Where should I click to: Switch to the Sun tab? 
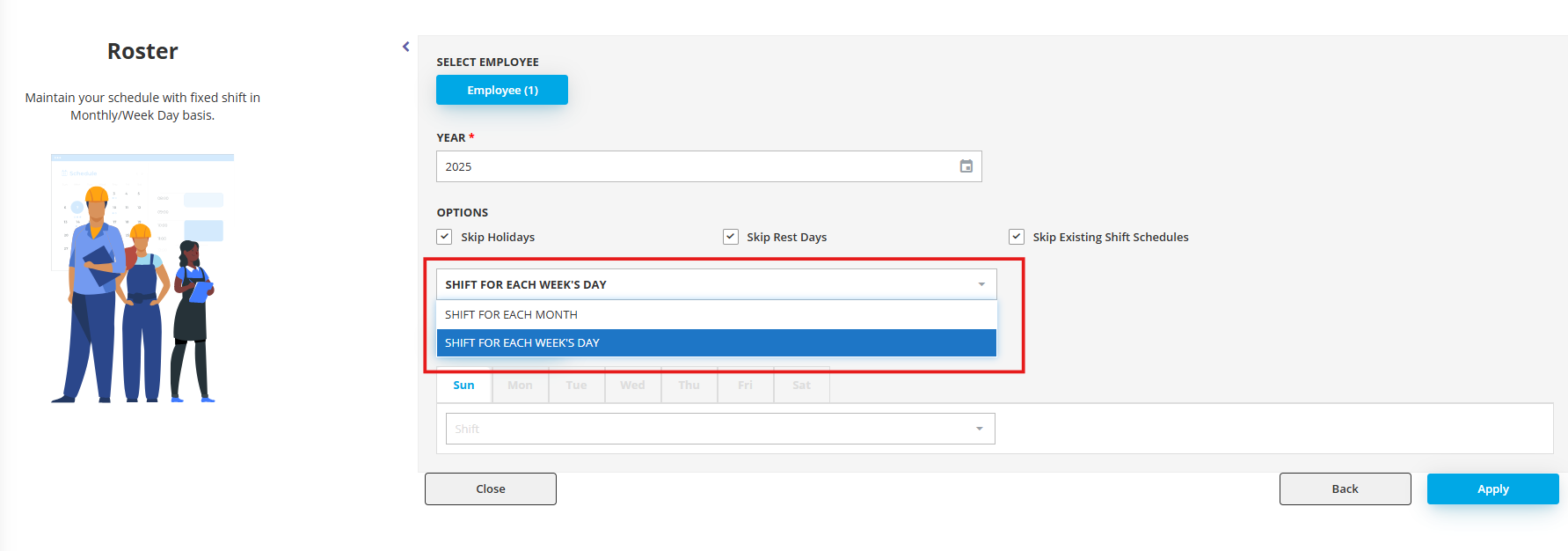[463, 386]
